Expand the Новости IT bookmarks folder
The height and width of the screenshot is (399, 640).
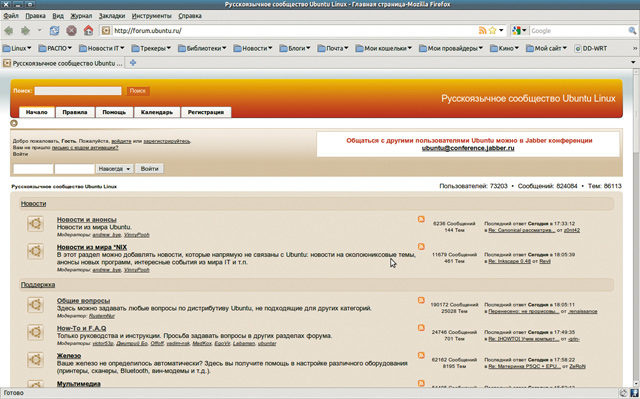(102, 49)
